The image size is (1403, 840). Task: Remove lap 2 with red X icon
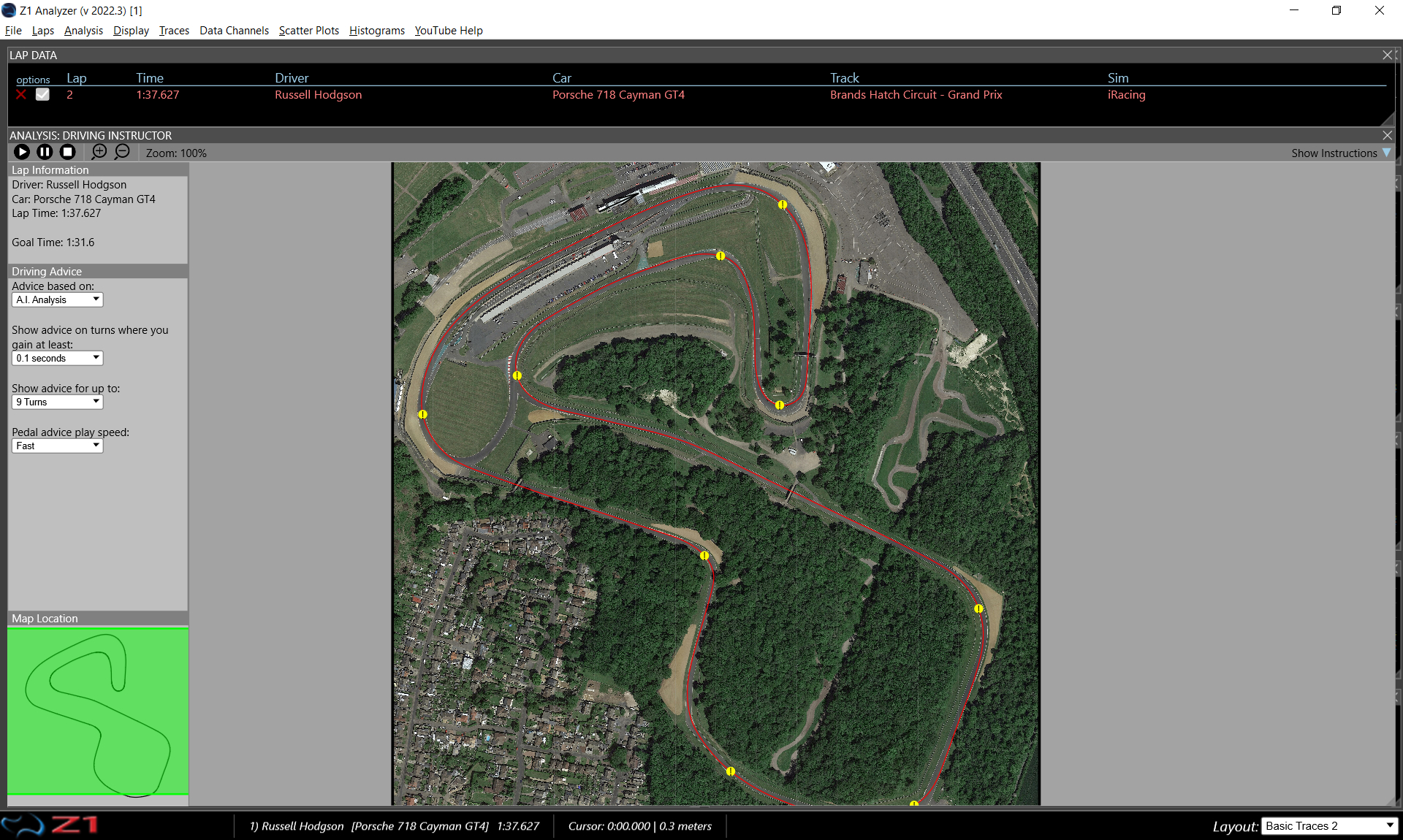click(x=21, y=95)
